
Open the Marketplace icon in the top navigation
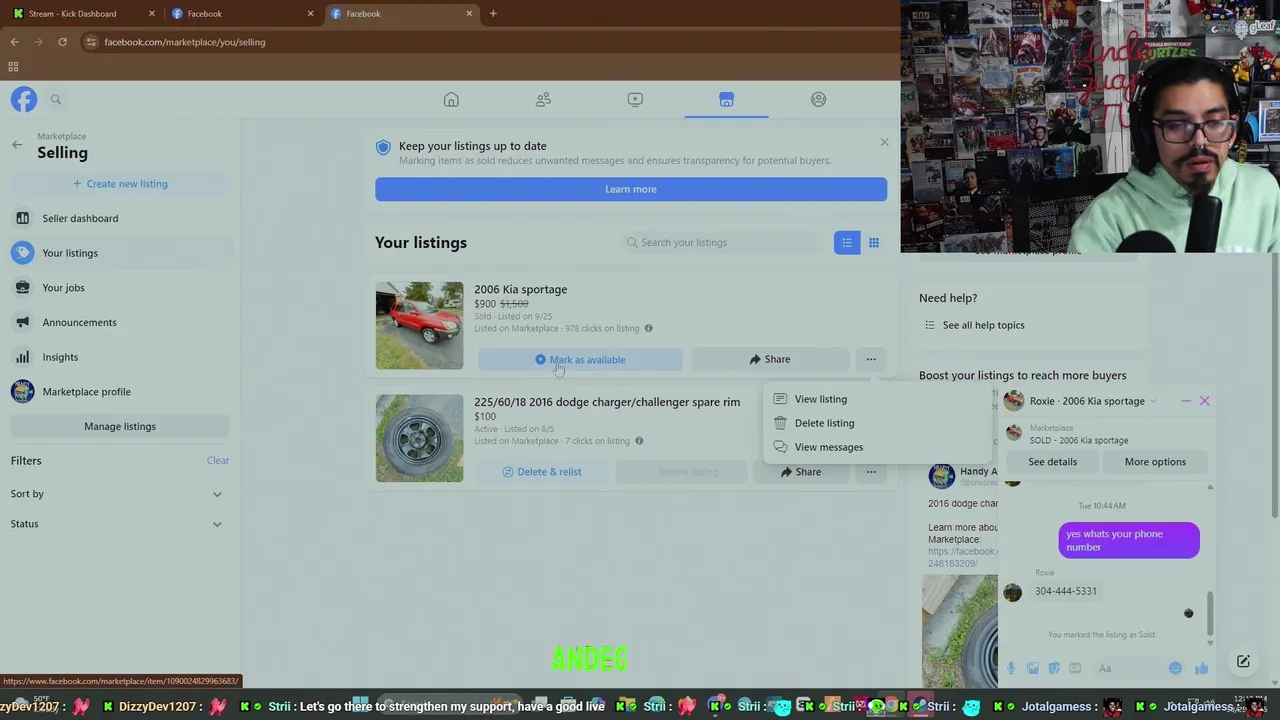tap(727, 100)
